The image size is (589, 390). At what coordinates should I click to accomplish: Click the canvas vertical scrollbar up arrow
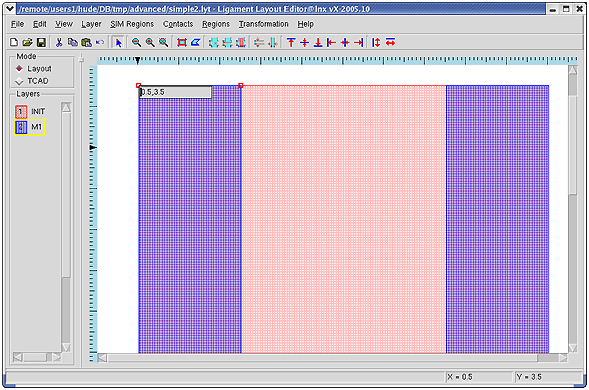pos(573,70)
